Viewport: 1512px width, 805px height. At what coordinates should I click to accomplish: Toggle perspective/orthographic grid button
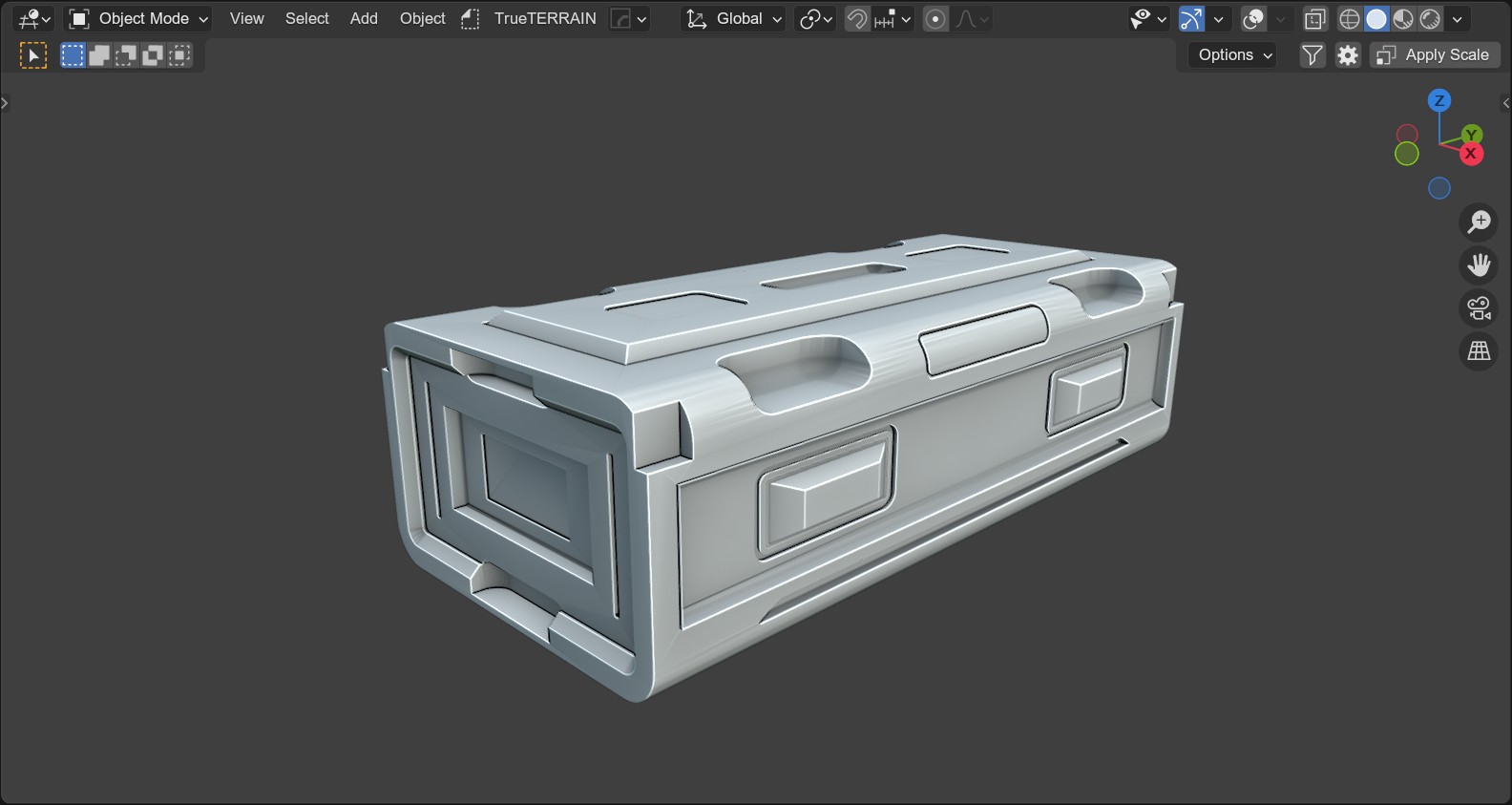[x=1479, y=351]
